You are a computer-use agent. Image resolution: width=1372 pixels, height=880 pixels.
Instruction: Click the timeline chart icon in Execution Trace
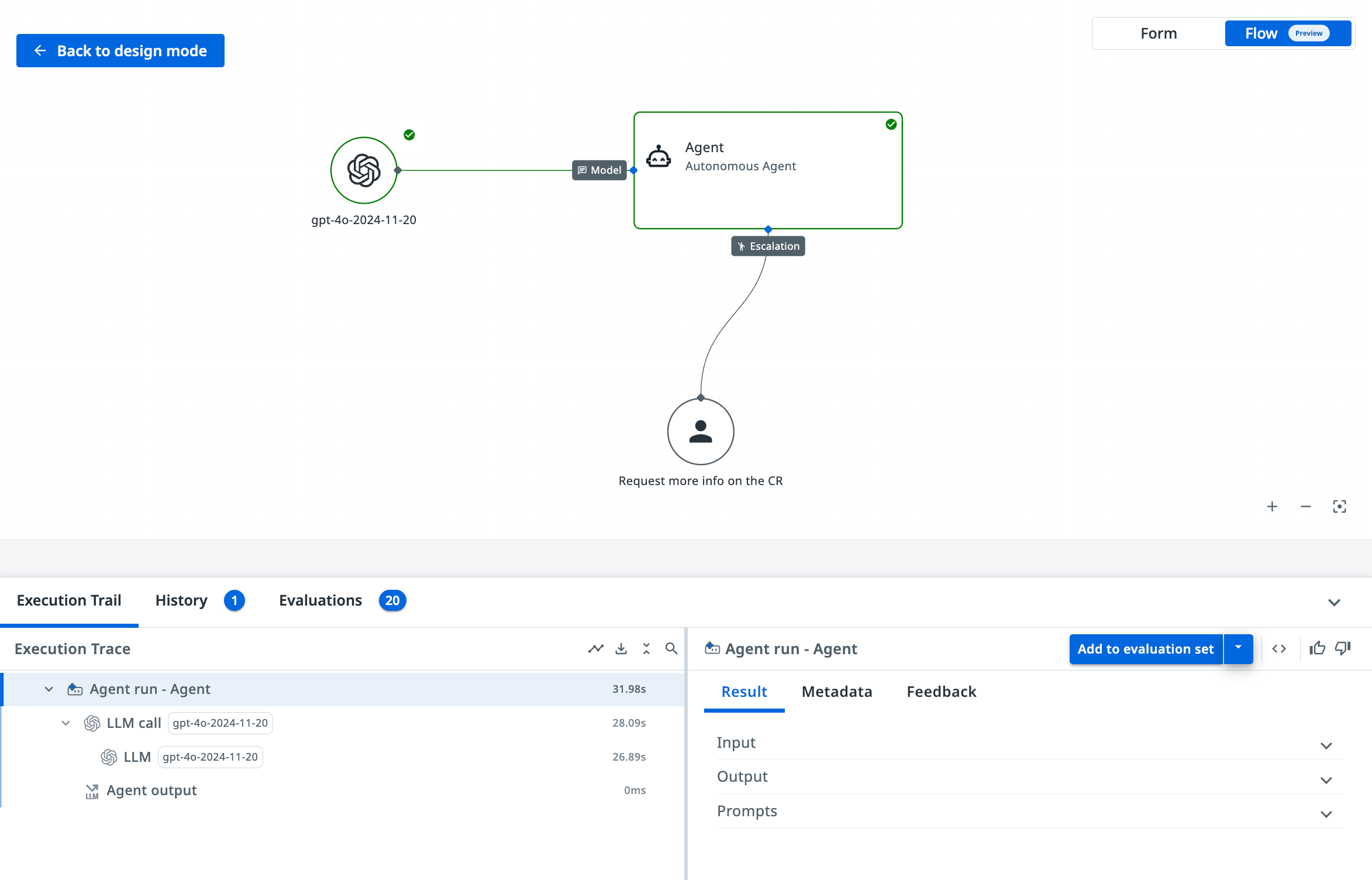pos(595,648)
